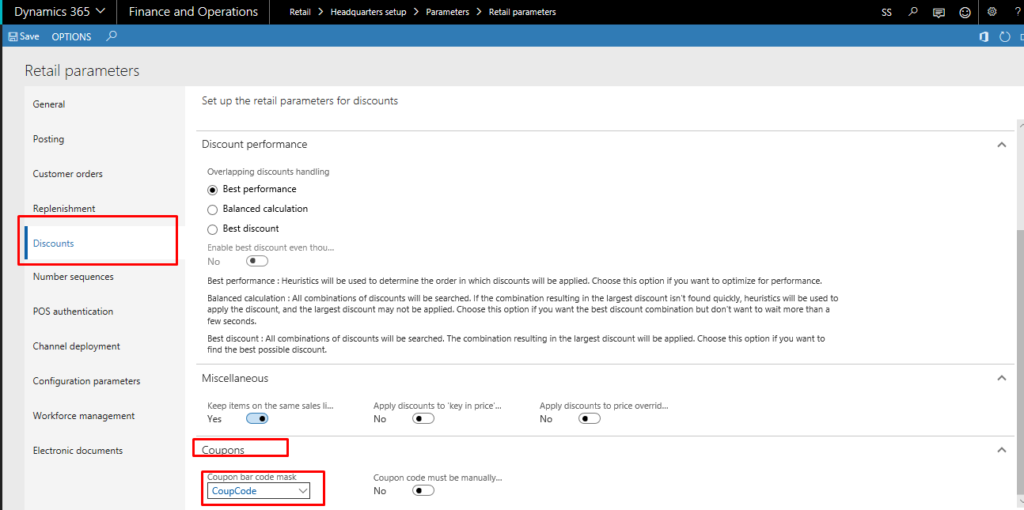Open in Microsoft Office icon
This screenshot has width=1024, height=510.
[983, 37]
